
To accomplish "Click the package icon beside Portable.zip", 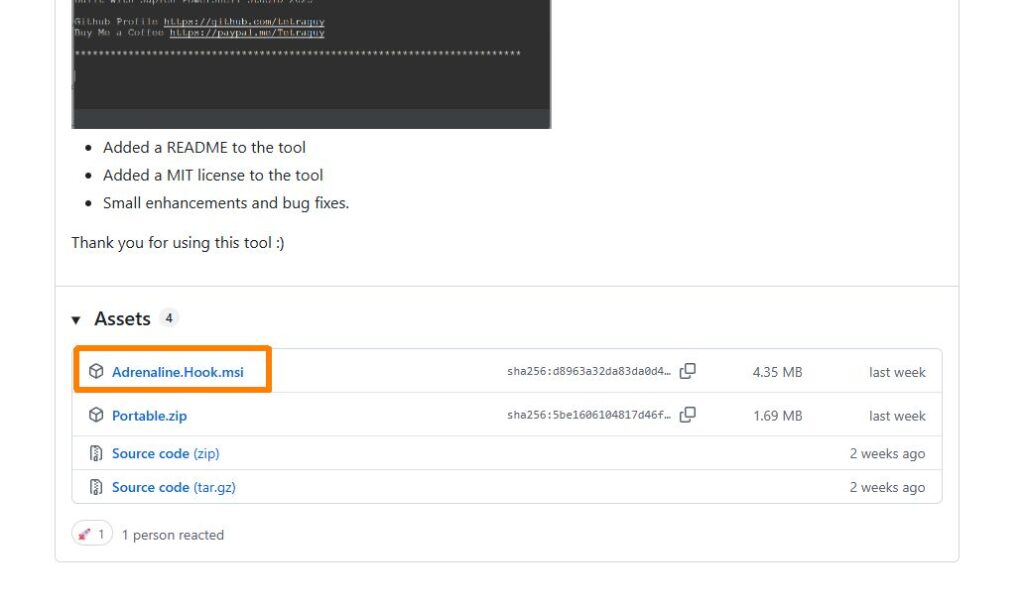I will [x=96, y=415].
